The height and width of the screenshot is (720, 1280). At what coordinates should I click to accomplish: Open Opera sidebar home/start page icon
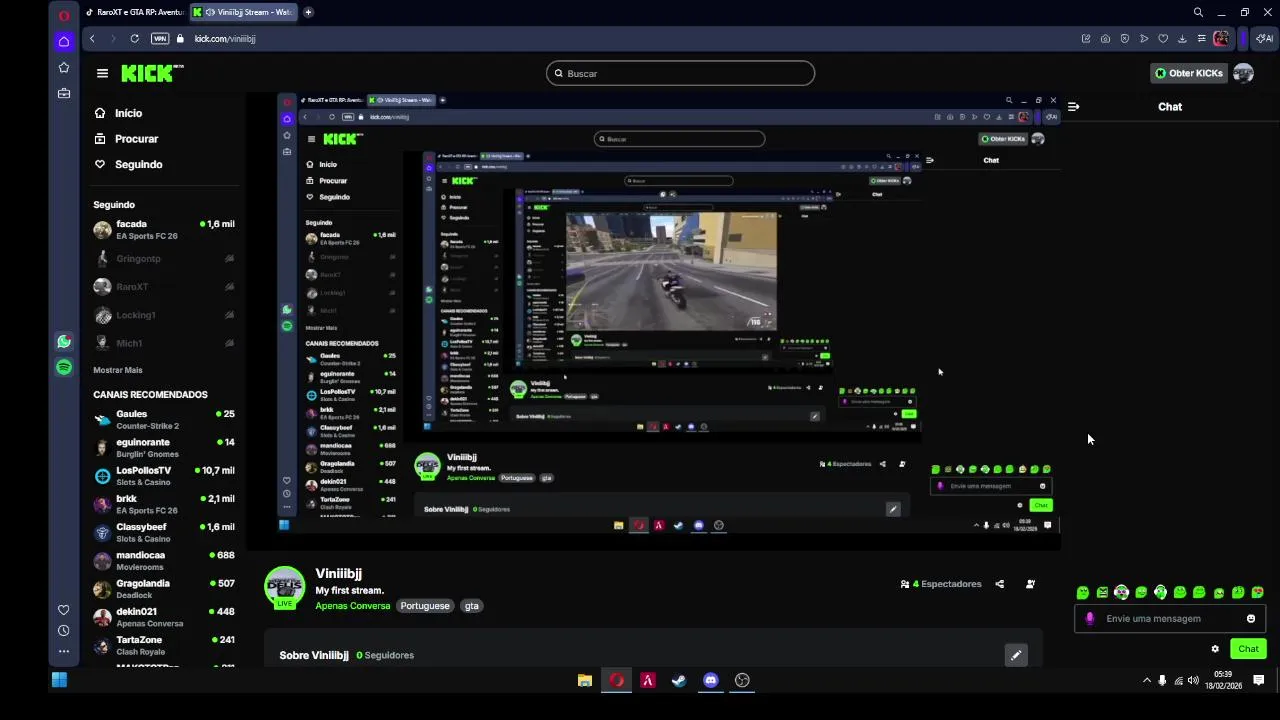coord(64,42)
